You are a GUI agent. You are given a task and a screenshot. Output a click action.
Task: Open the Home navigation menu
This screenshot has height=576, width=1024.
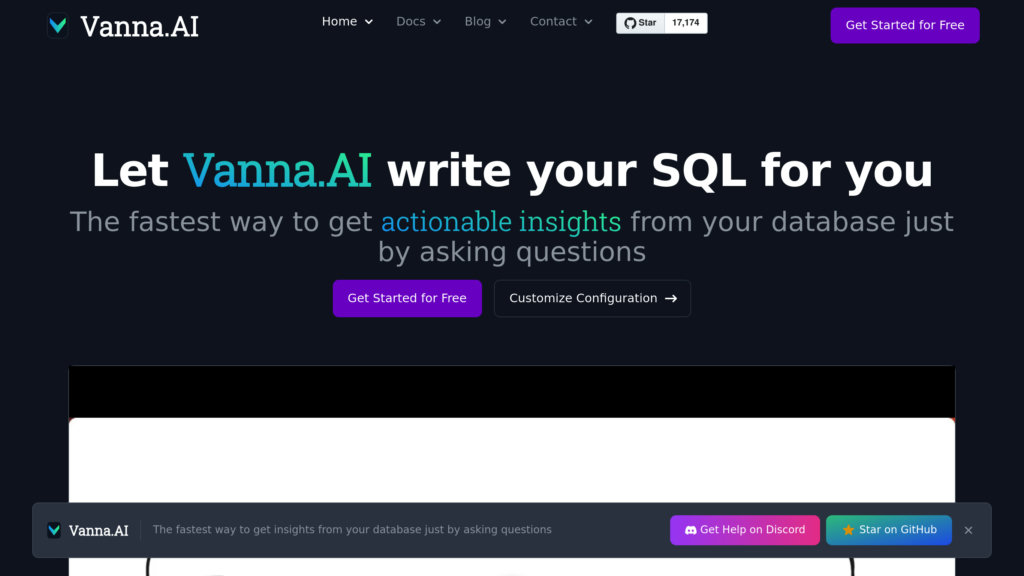(x=347, y=21)
